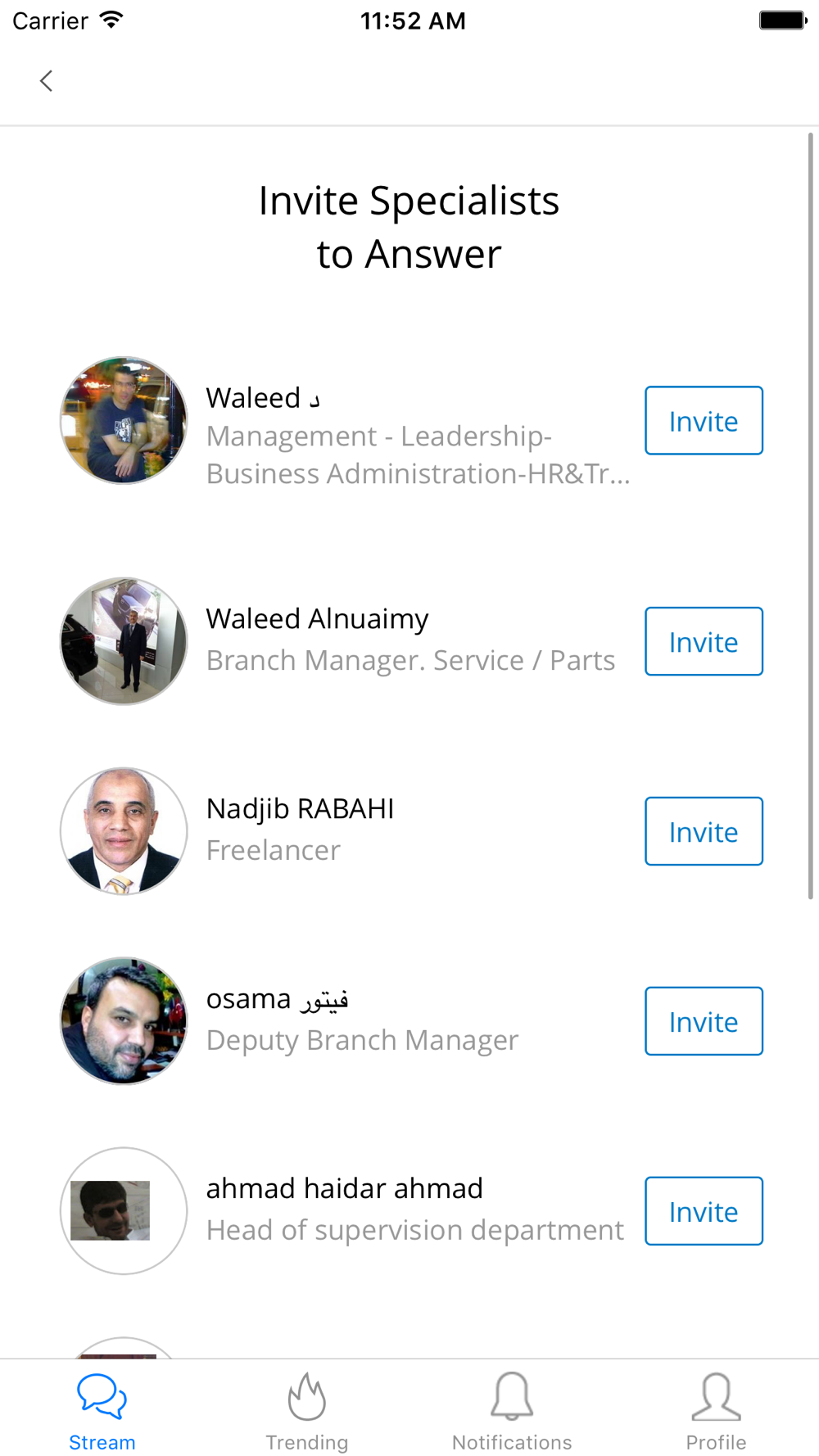Tap the battery status icon
819x1456 pixels.
(x=783, y=20)
